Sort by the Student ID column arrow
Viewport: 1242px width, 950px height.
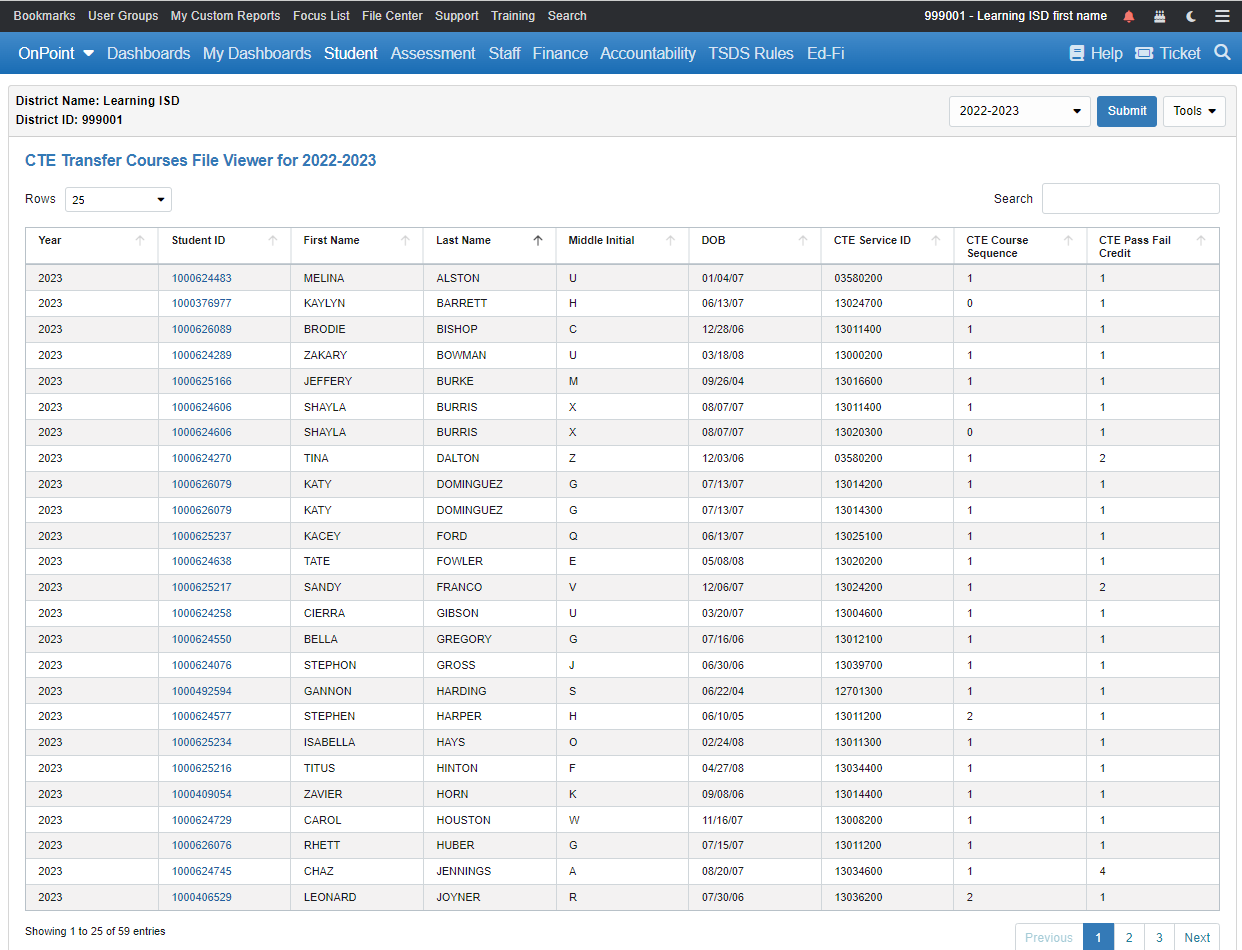tap(272, 240)
